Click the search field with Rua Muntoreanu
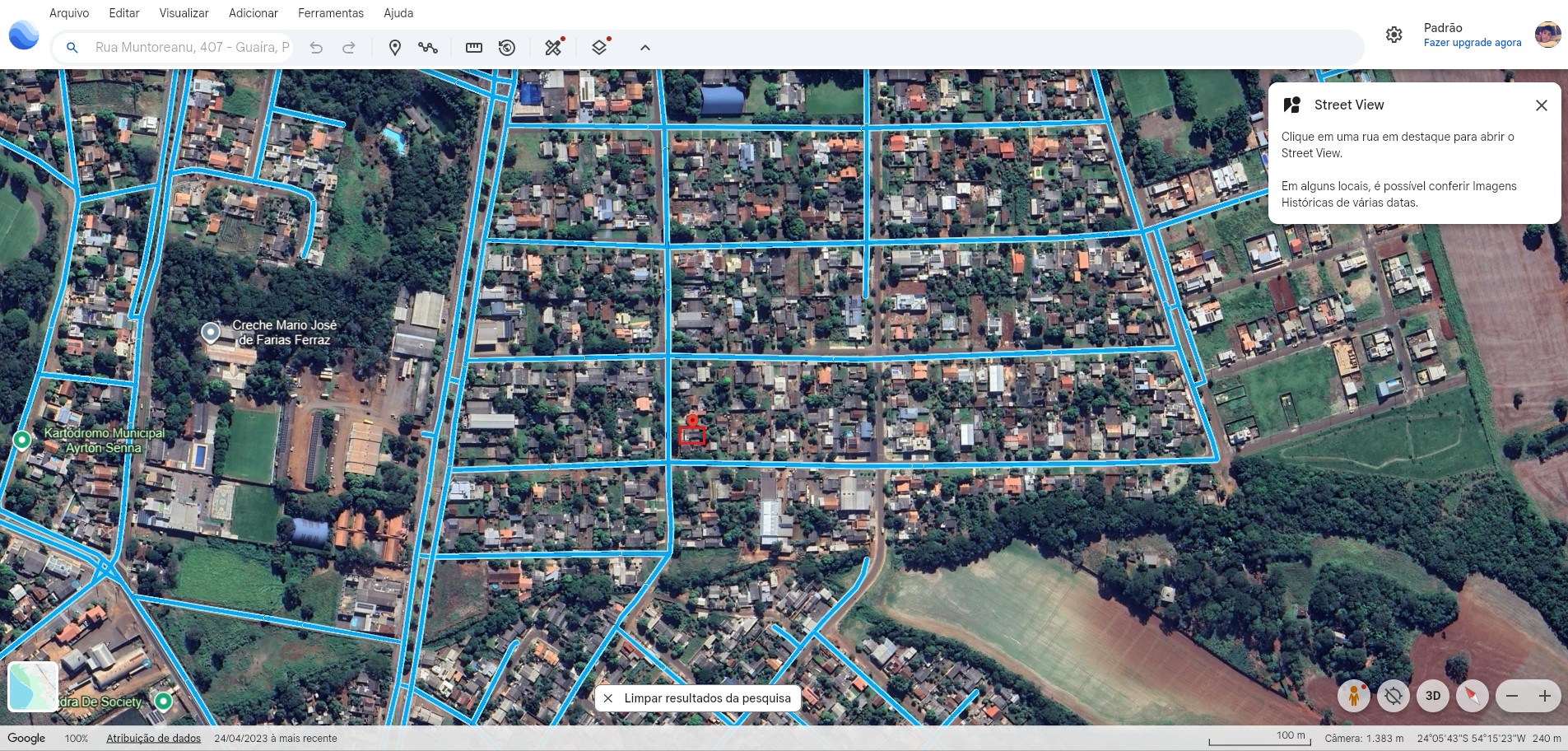This screenshot has width=1568, height=751. 191,48
